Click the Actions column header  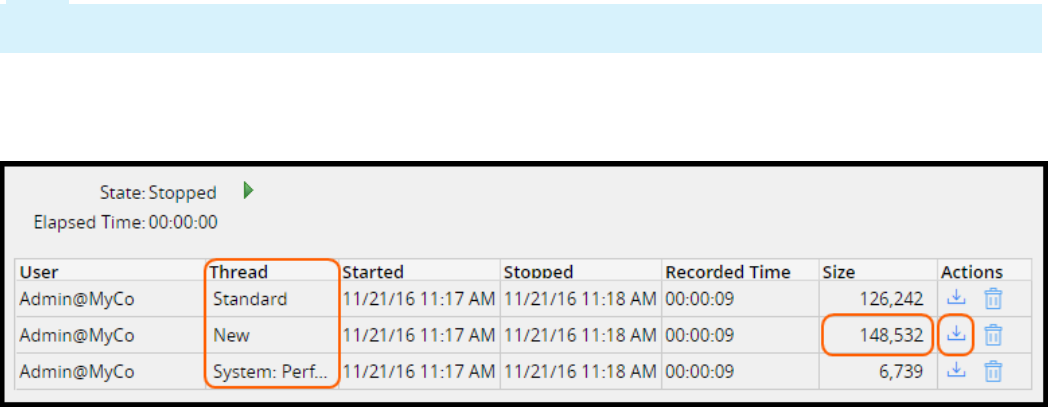click(x=971, y=271)
